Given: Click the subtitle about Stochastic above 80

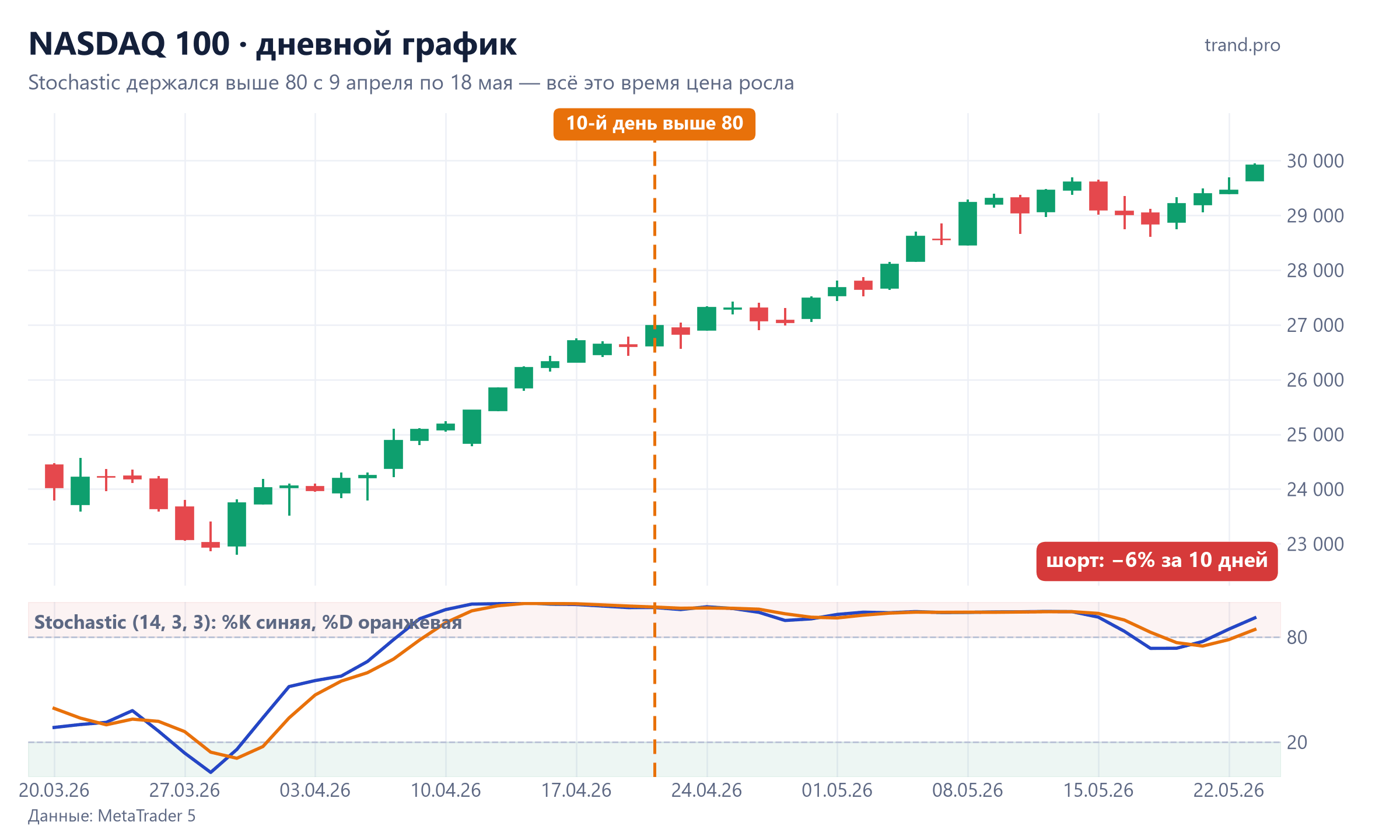Looking at the screenshot, I should pos(411,83).
